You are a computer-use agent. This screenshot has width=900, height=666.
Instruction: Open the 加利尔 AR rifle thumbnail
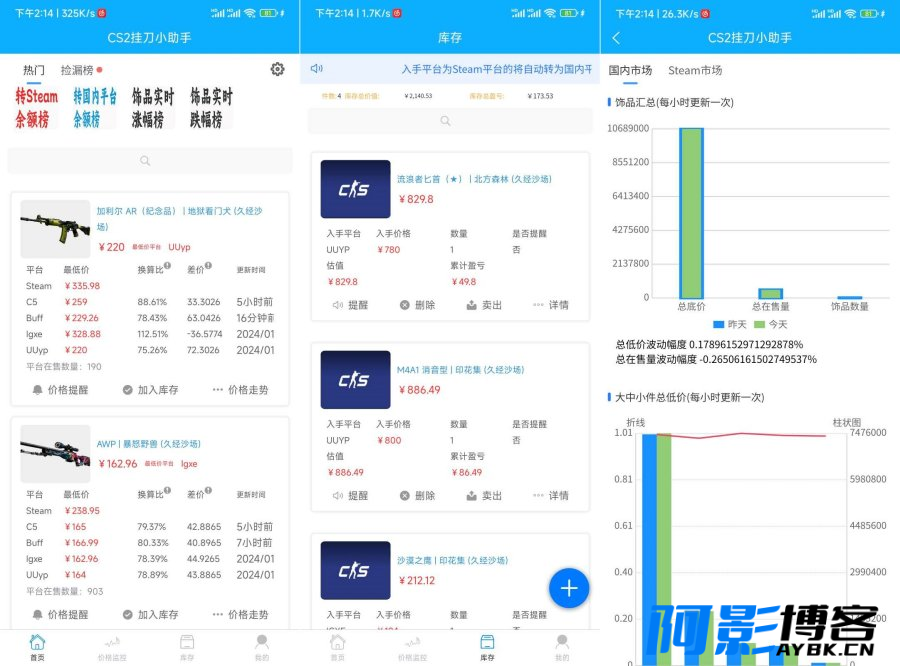[x=55, y=229]
